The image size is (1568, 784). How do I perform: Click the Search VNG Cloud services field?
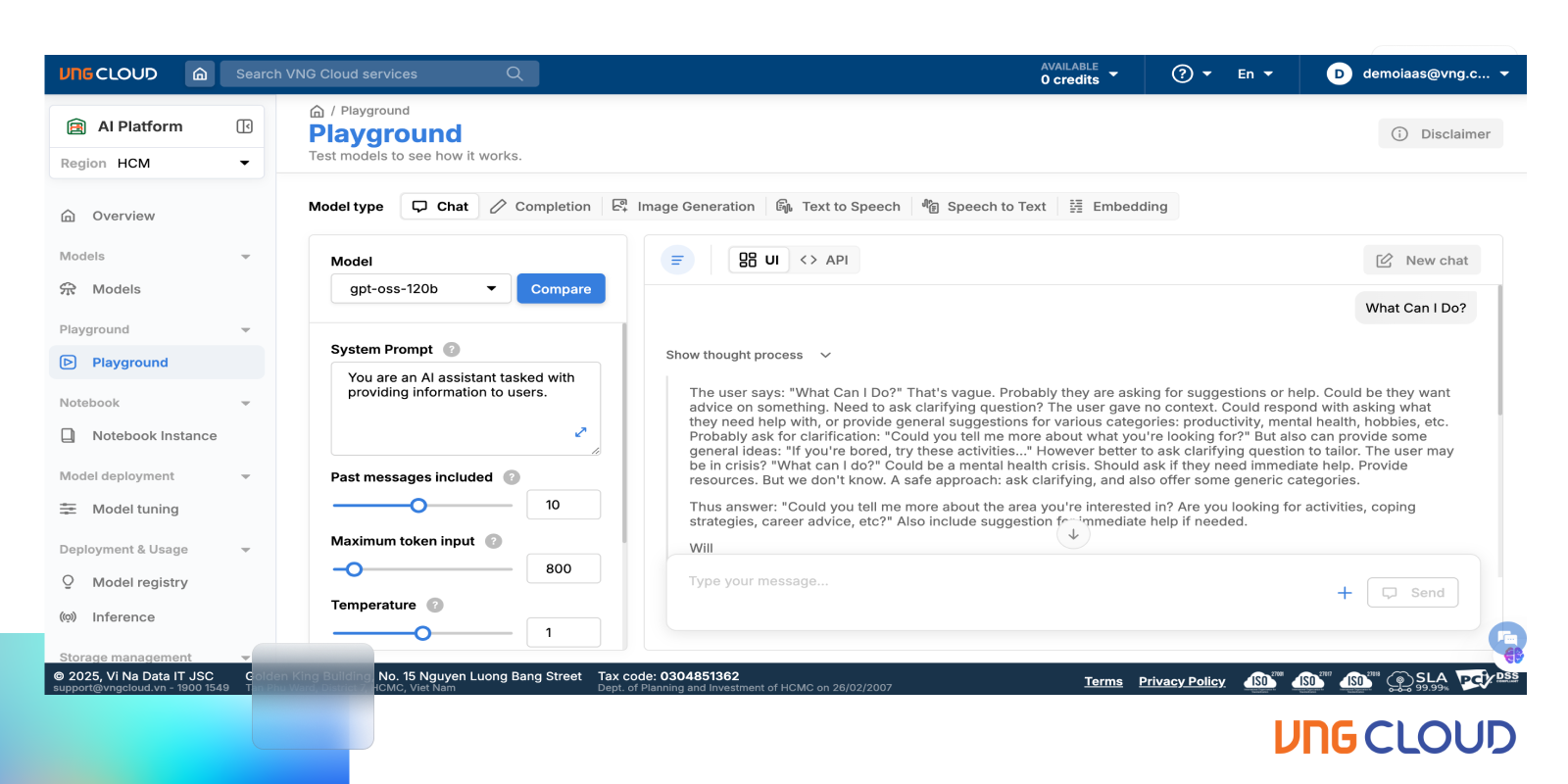point(379,73)
